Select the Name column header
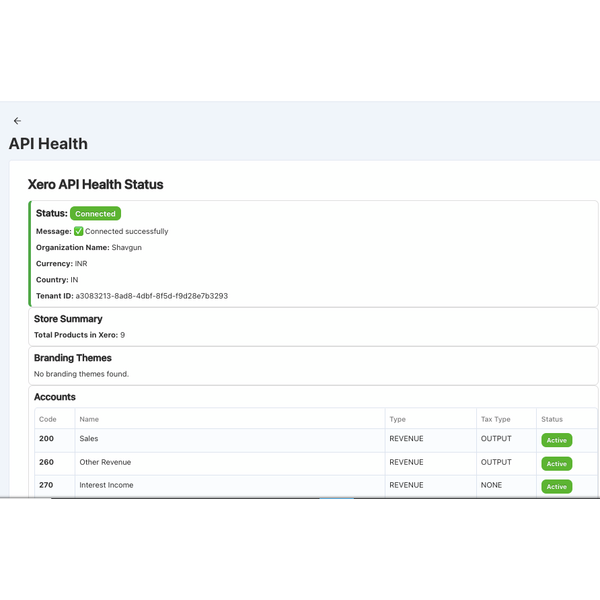Viewport: 600px width, 600px height. [x=89, y=419]
